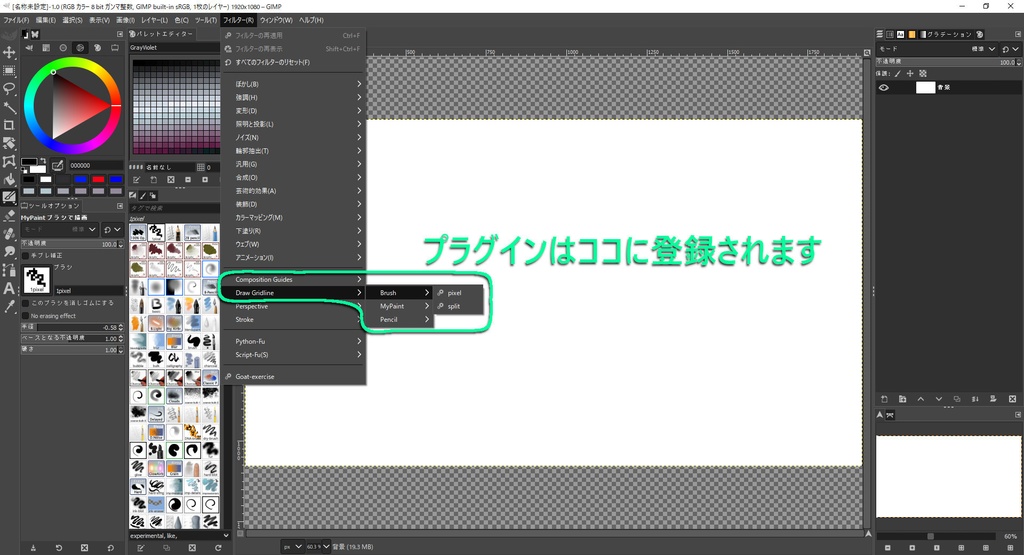Create new layer group
Image resolution: width=1024 pixels, height=555 pixels.
903,399
